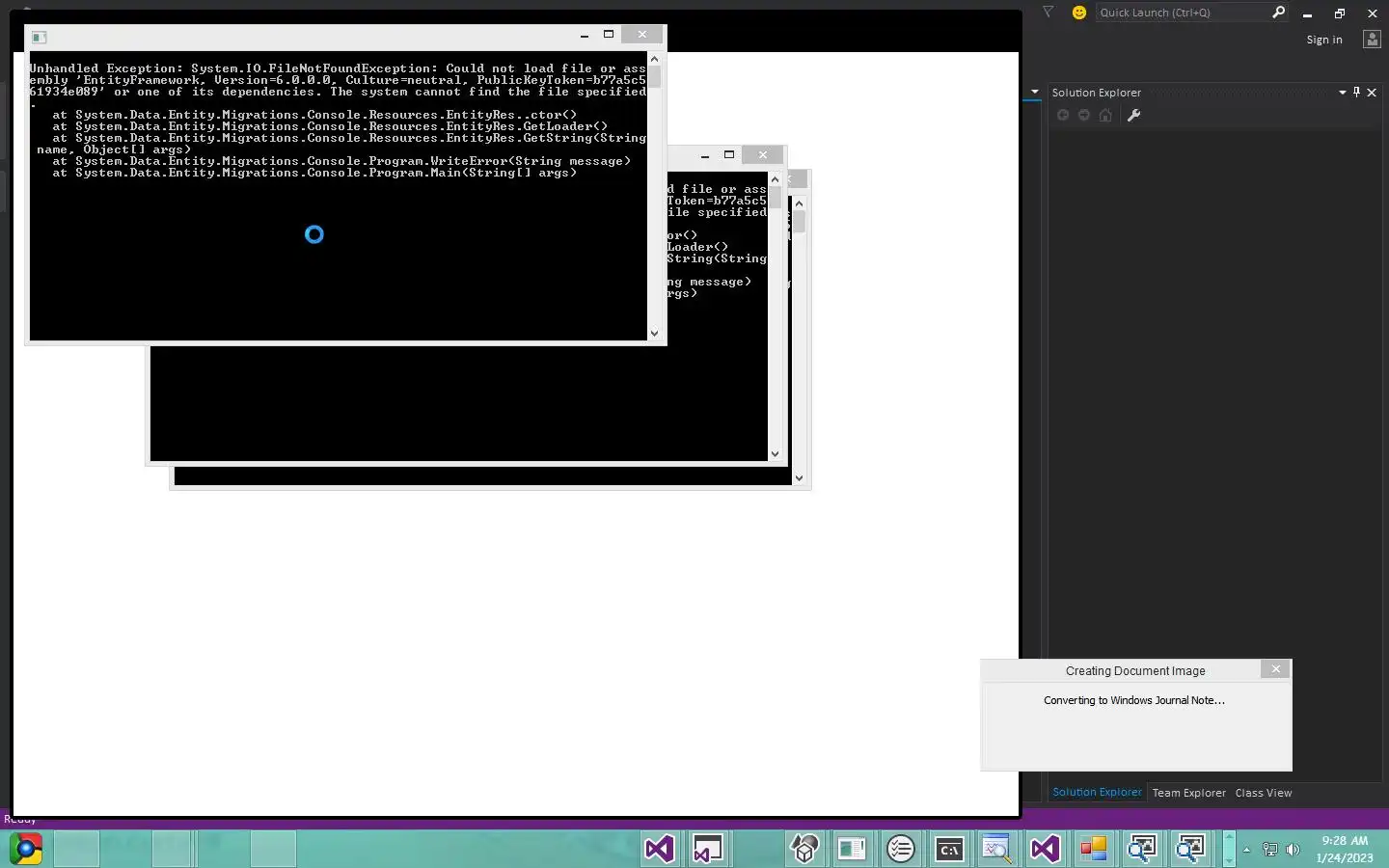Open Google Chrome from the taskbar

(26, 849)
